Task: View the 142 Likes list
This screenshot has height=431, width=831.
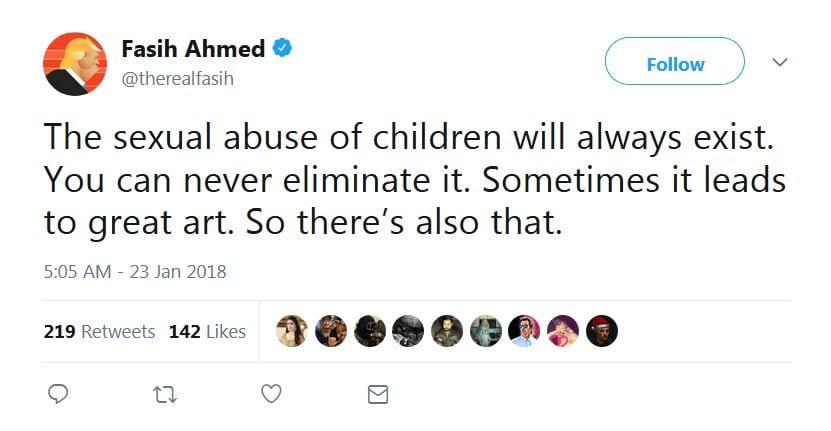Action: (207, 331)
